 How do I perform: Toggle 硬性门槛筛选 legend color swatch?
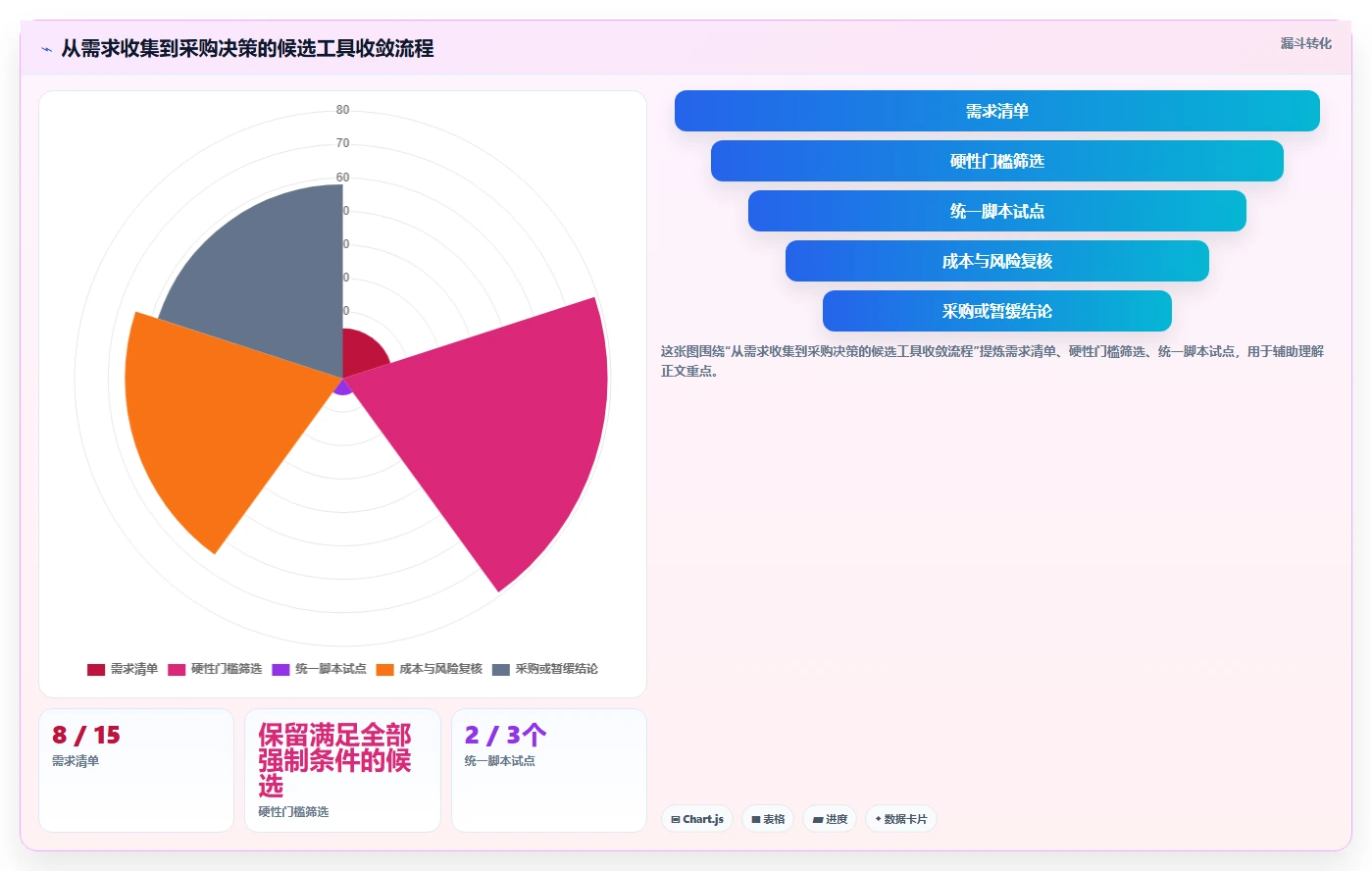coord(177,669)
